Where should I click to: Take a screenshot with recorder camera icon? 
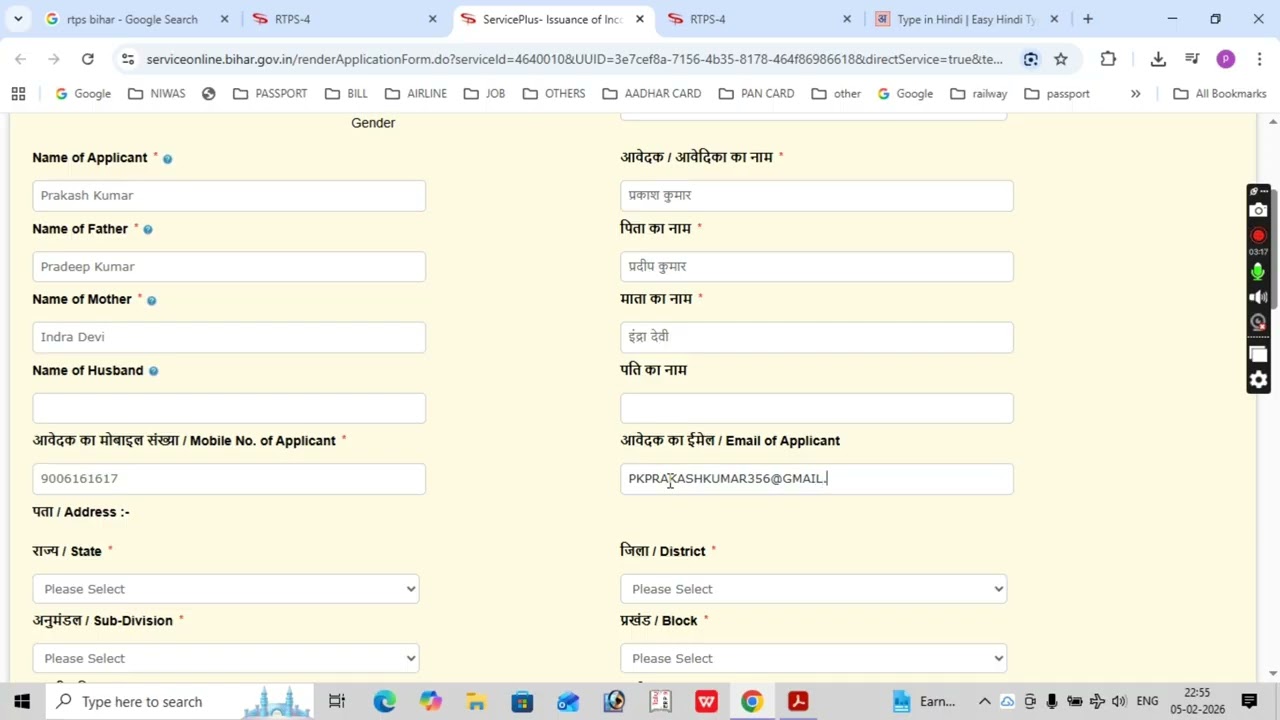point(1258,210)
